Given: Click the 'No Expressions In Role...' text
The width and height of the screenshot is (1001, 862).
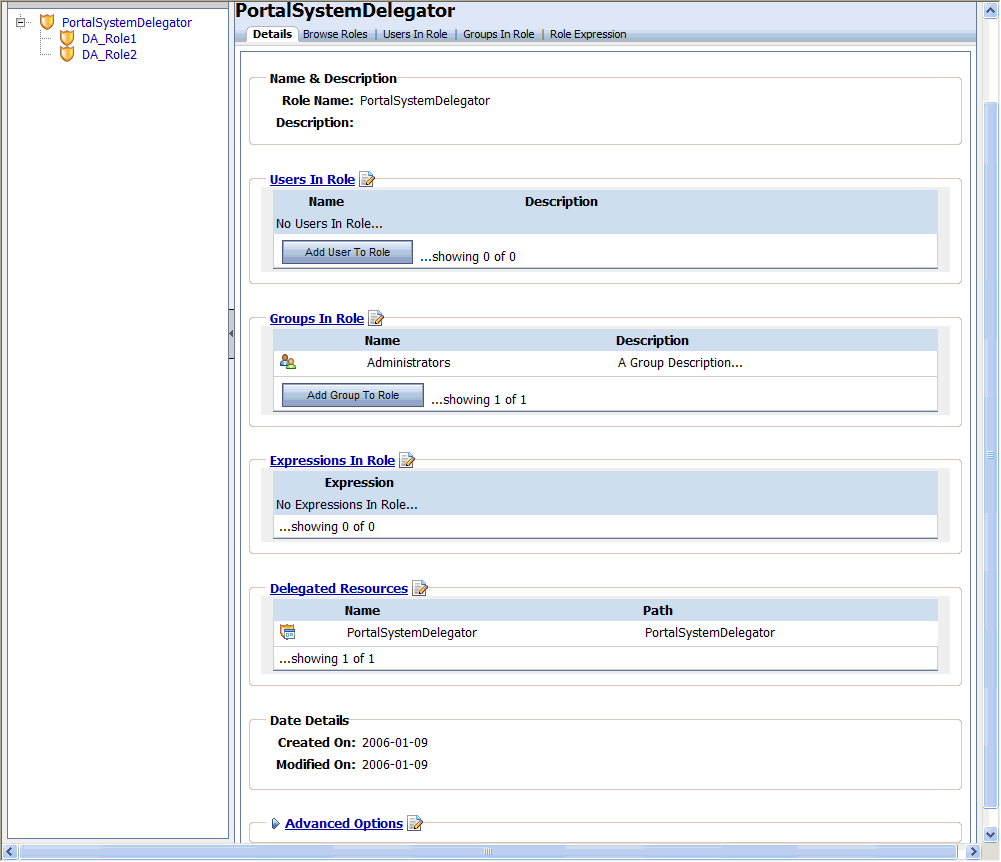Looking at the screenshot, I should [x=347, y=504].
